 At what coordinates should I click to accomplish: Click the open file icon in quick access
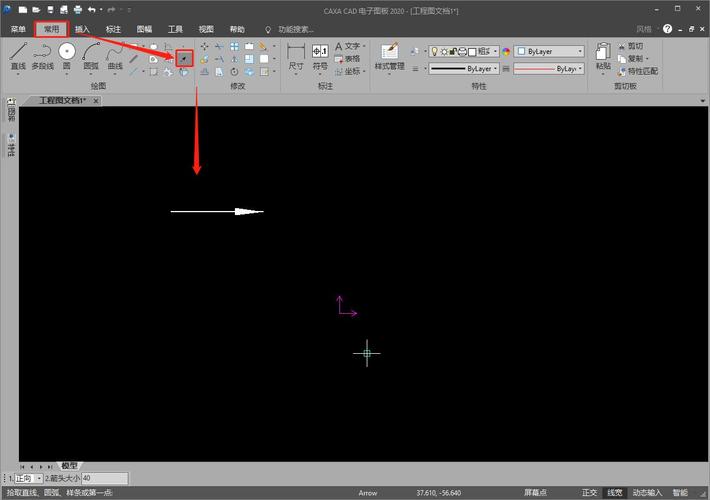[x=36, y=10]
